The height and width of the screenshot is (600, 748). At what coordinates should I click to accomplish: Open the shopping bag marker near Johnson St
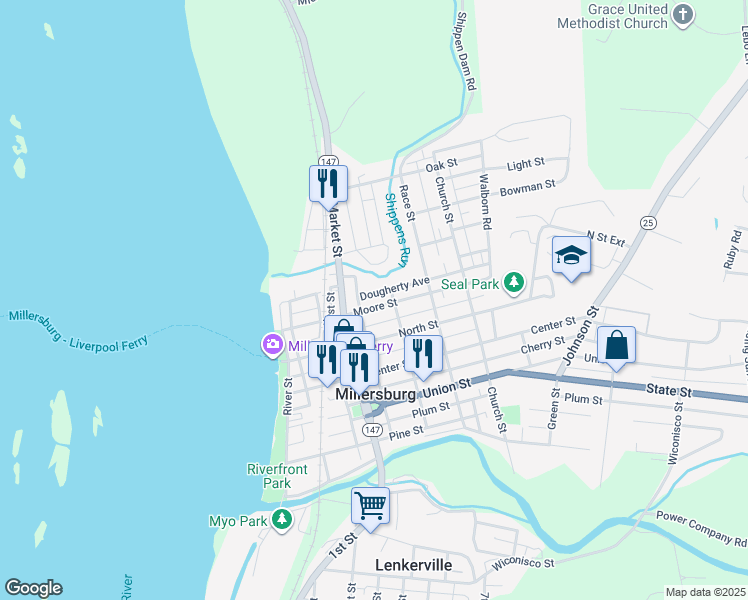point(618,346)
